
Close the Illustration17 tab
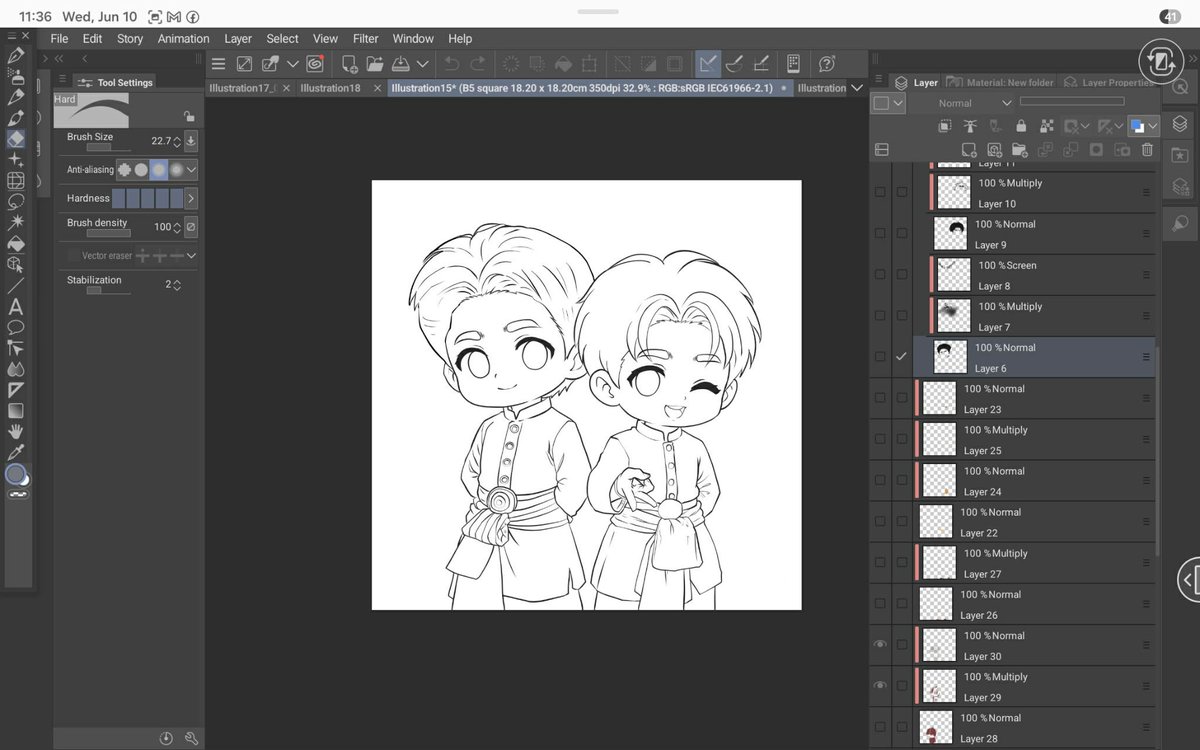286,88
